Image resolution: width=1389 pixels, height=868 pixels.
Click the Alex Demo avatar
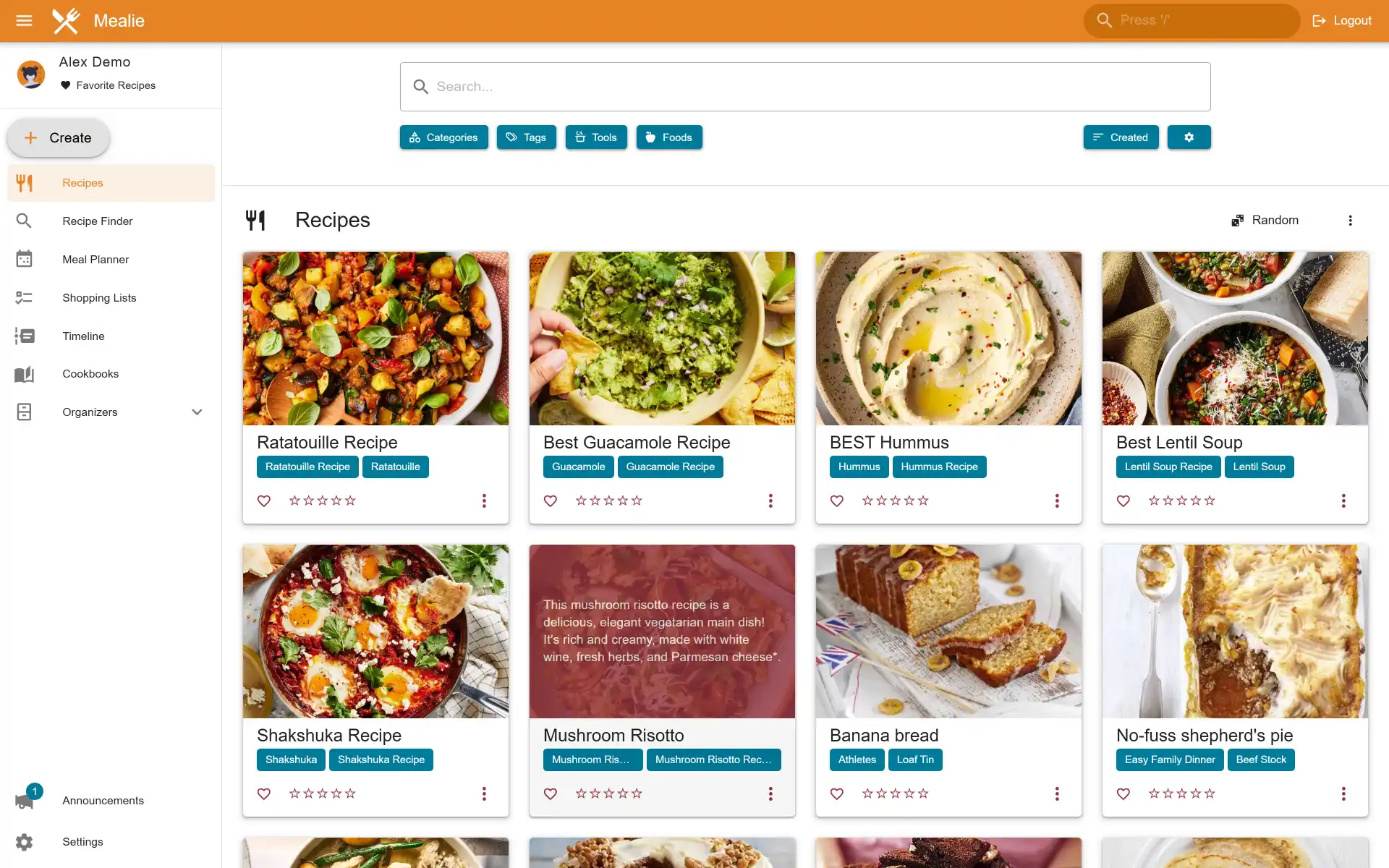31,74
